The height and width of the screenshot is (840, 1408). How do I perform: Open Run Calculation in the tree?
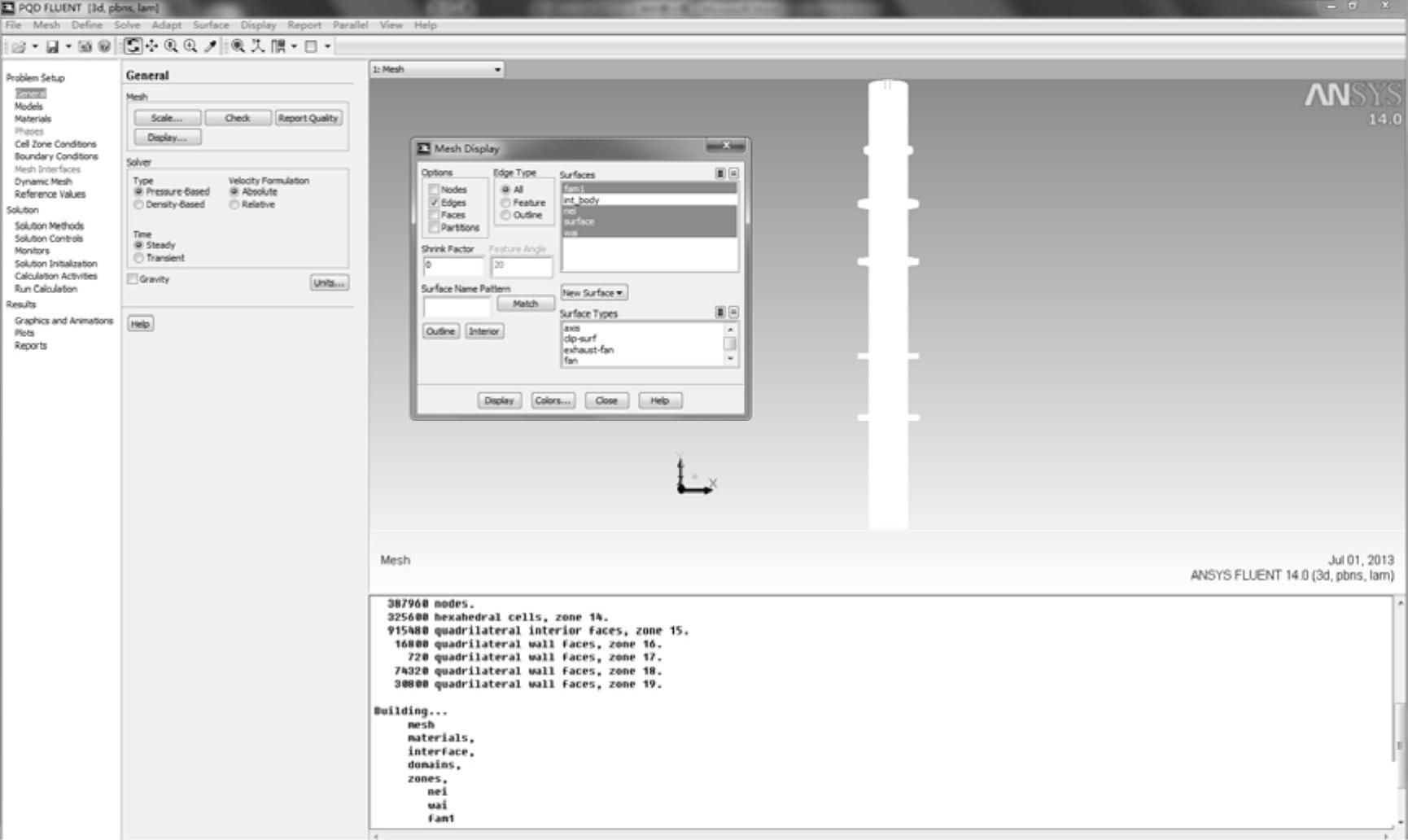[x=46, y=289]
